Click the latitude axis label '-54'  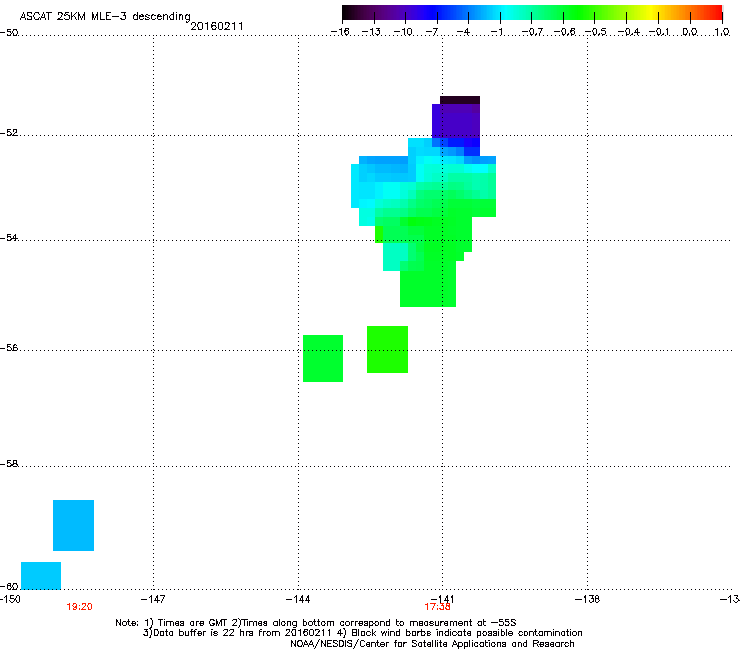tap(9, 238)
